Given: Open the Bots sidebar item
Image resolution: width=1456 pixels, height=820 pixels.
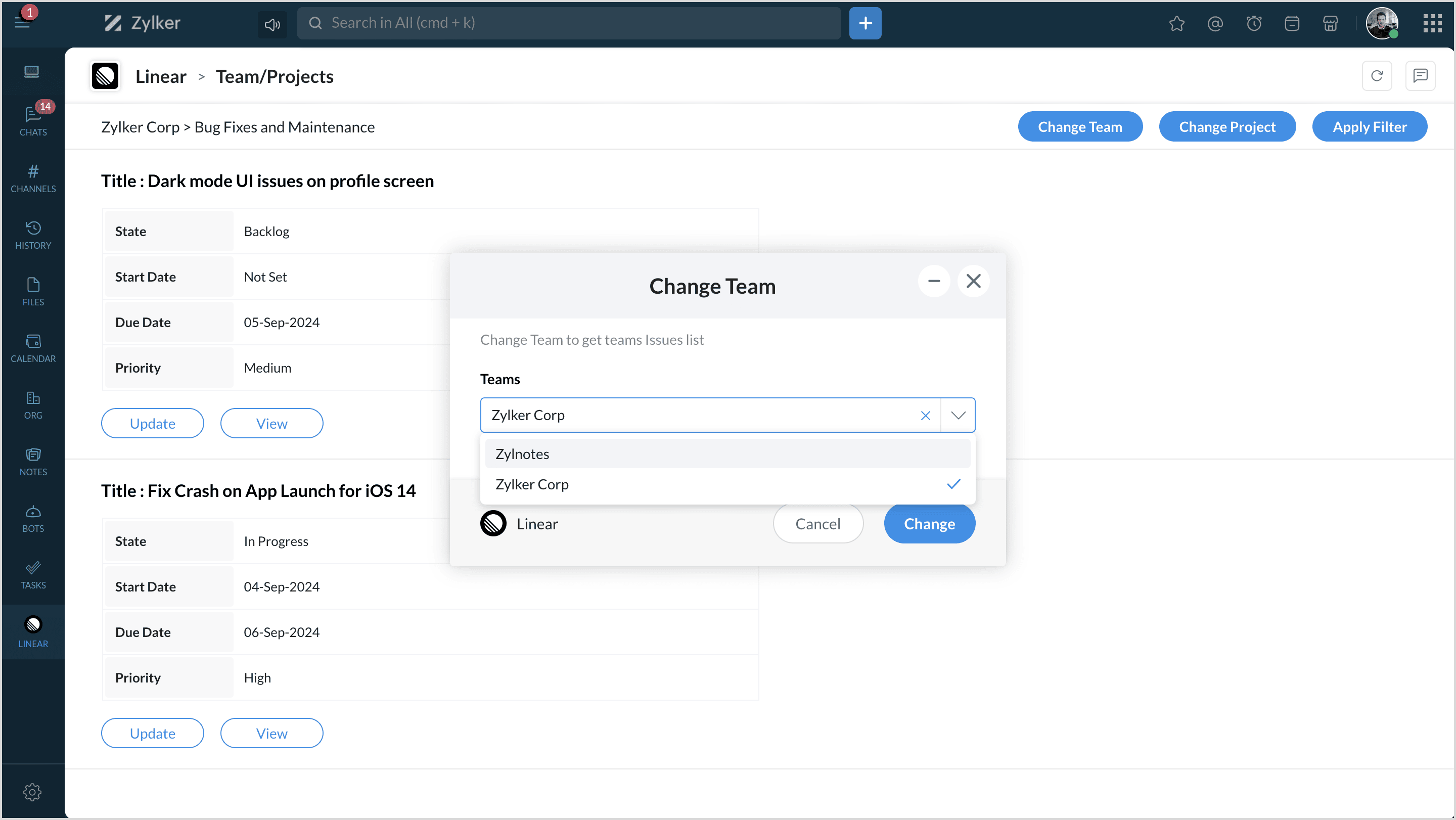Looking at the screenshot, I should click(x=33, y=518).
